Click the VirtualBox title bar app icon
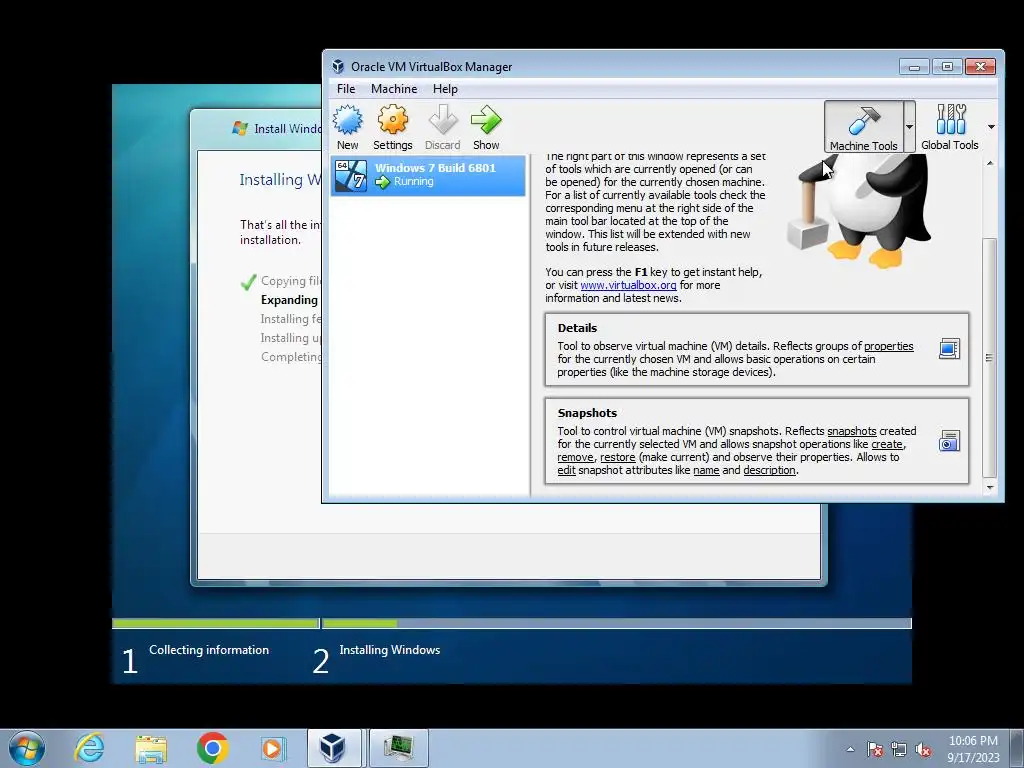1024x768 pixels. coord(338,67)
